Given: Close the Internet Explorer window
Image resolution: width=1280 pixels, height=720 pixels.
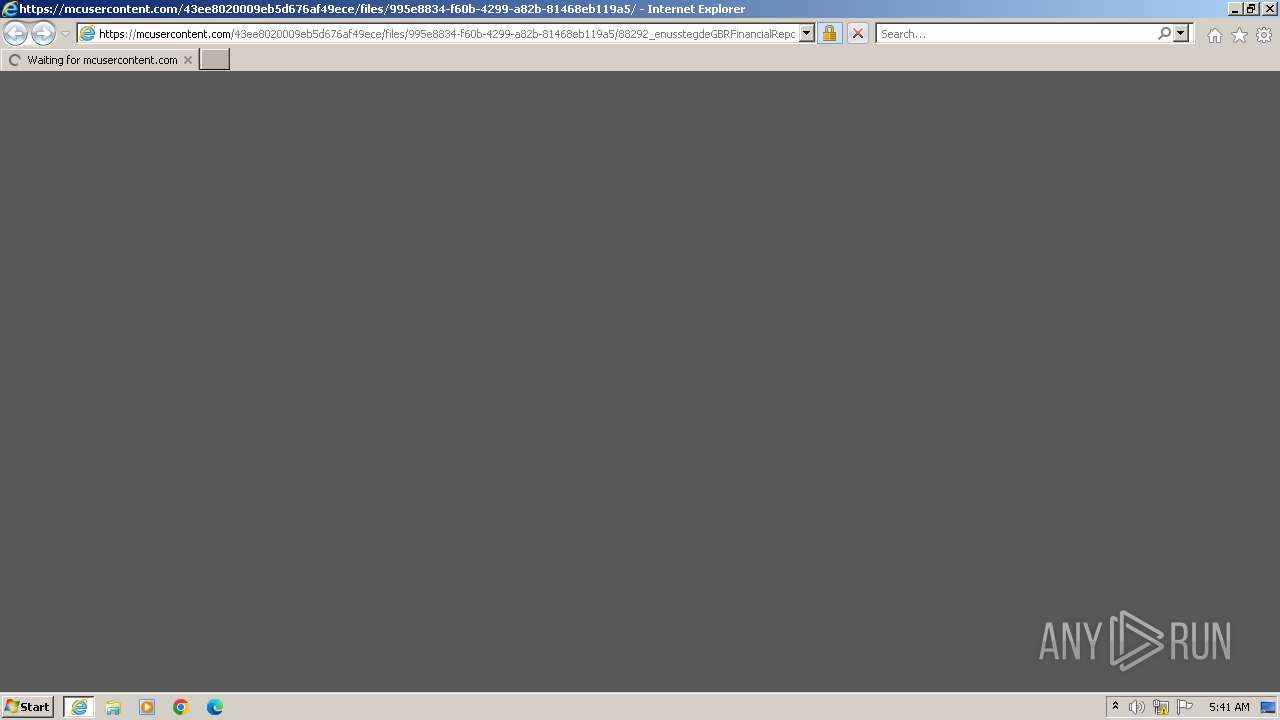Looking at the screenshot, I should [x=1268, y=9].
